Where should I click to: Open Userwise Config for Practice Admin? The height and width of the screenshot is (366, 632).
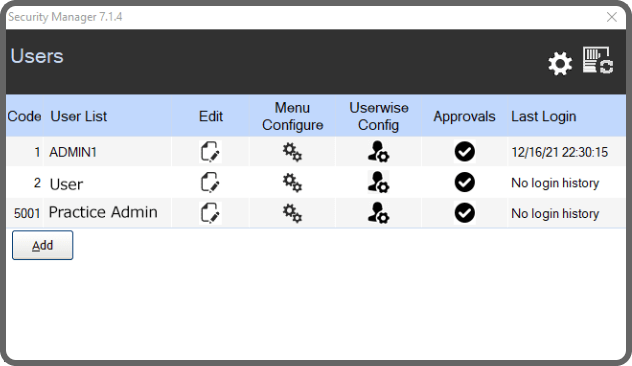(x=378, y=213)
